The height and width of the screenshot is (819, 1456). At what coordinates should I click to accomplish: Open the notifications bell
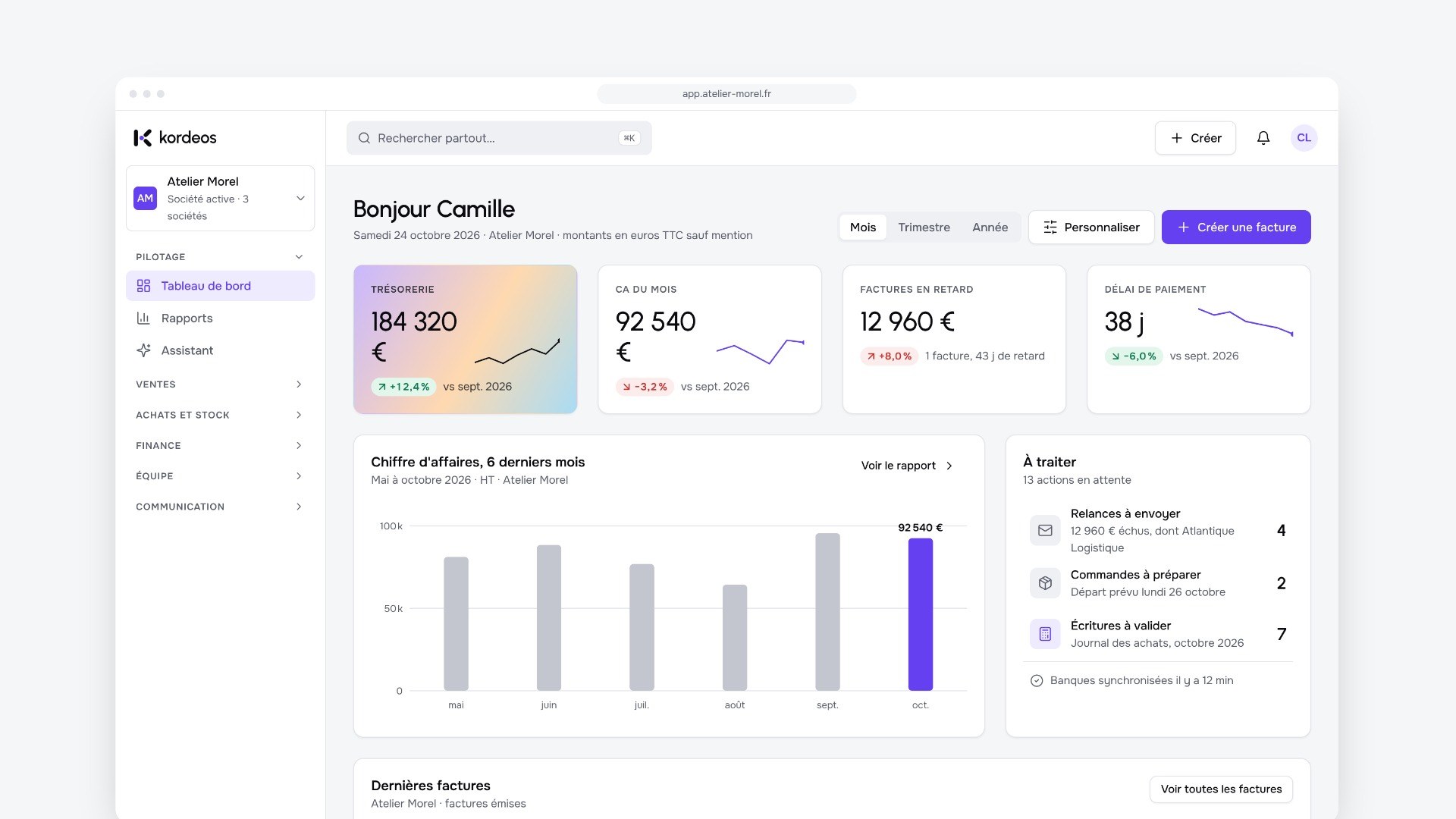click(1263, 138)
